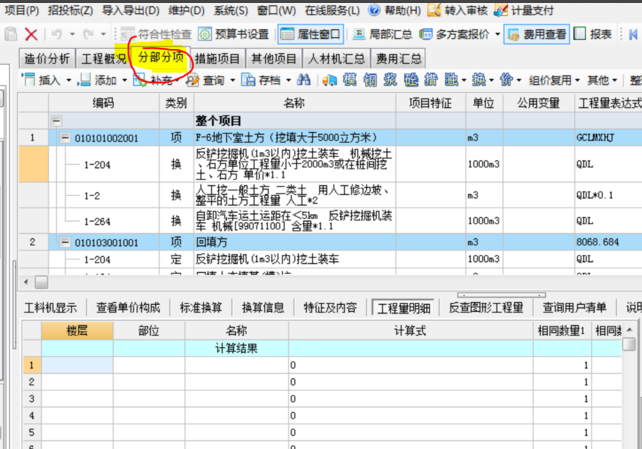642x449 pixels.
Task: Click the 计算式 cell in row 1
Action: tap(410, 365)
